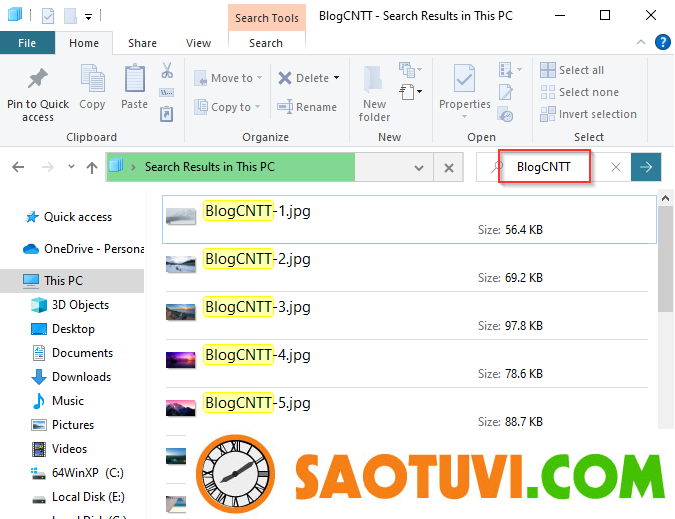675x519 pixels.
Task: Click the Pin to Quick access icon
Action: coord(37,78)
